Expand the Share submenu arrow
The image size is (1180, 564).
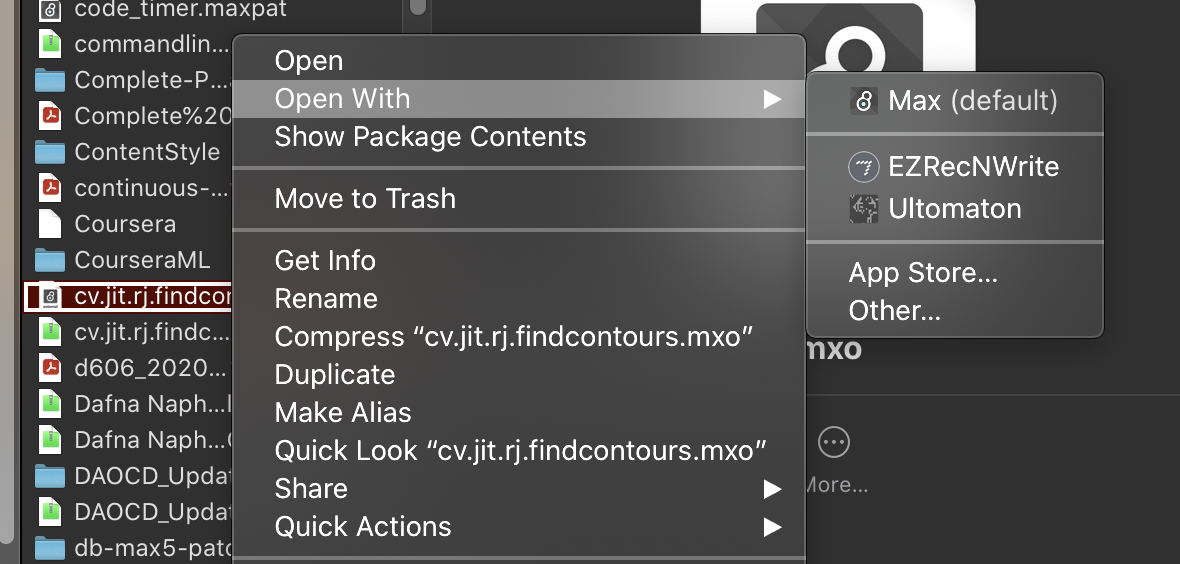tap(772, 489)
